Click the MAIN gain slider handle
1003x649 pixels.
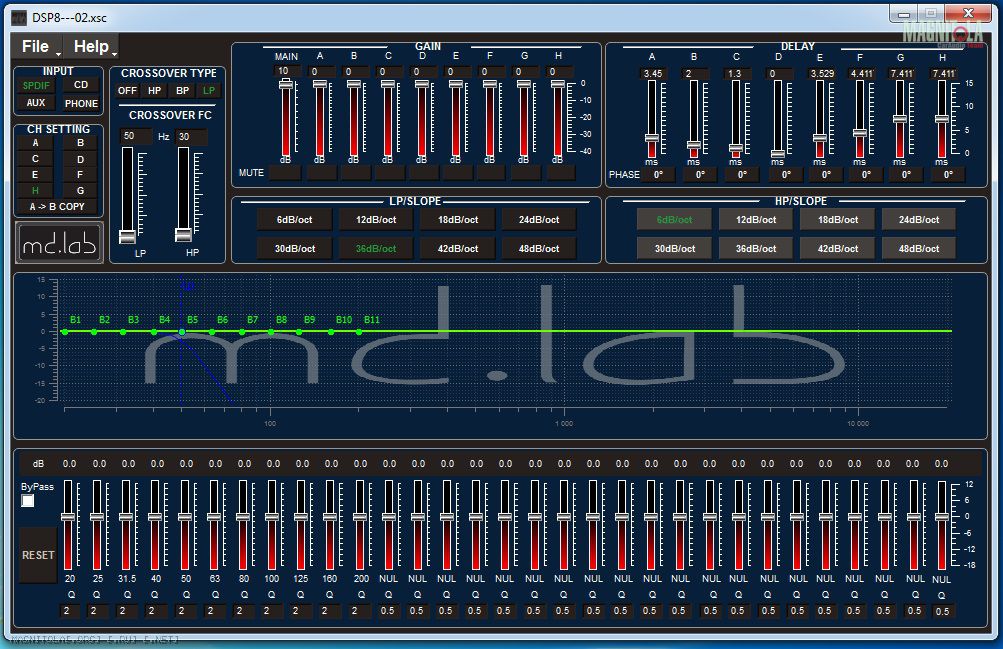[285, 84]
